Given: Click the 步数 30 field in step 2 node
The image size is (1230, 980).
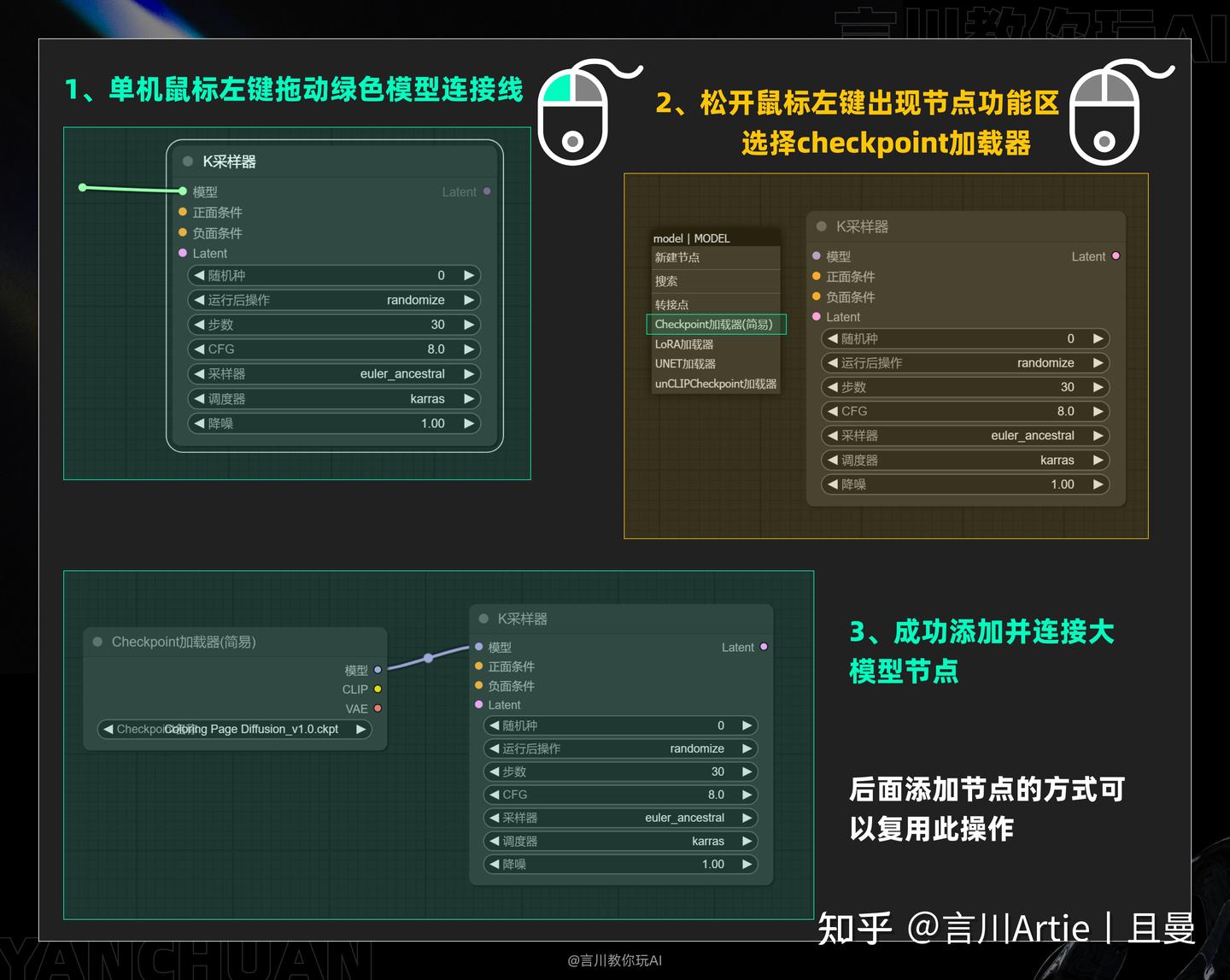Looking at the screenshot, I should pyautogui.click(x=965, y=387).
